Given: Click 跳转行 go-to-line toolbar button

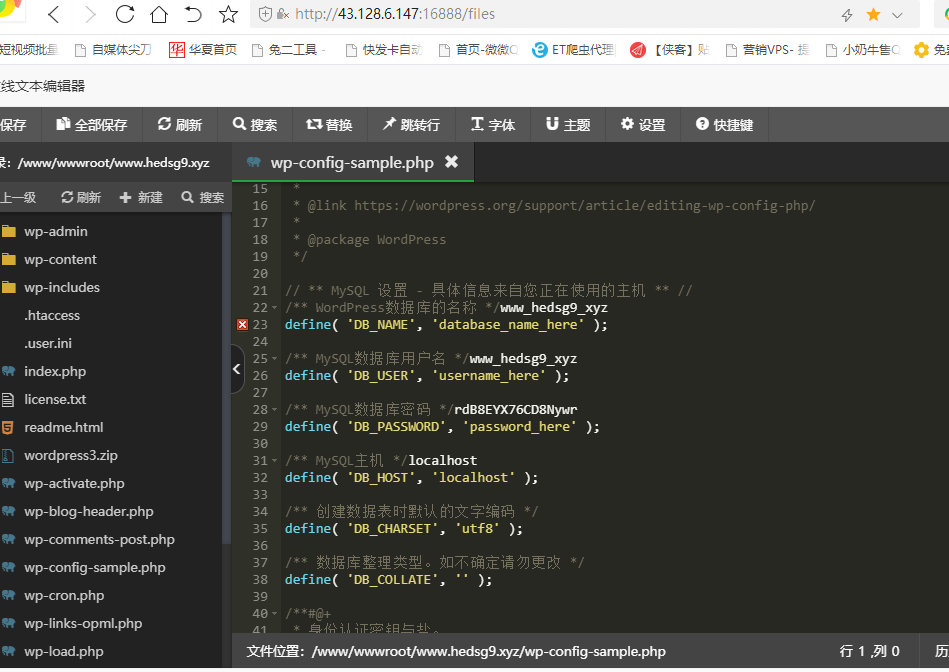Looking at the screenshot, I should (x=412, y=125).
